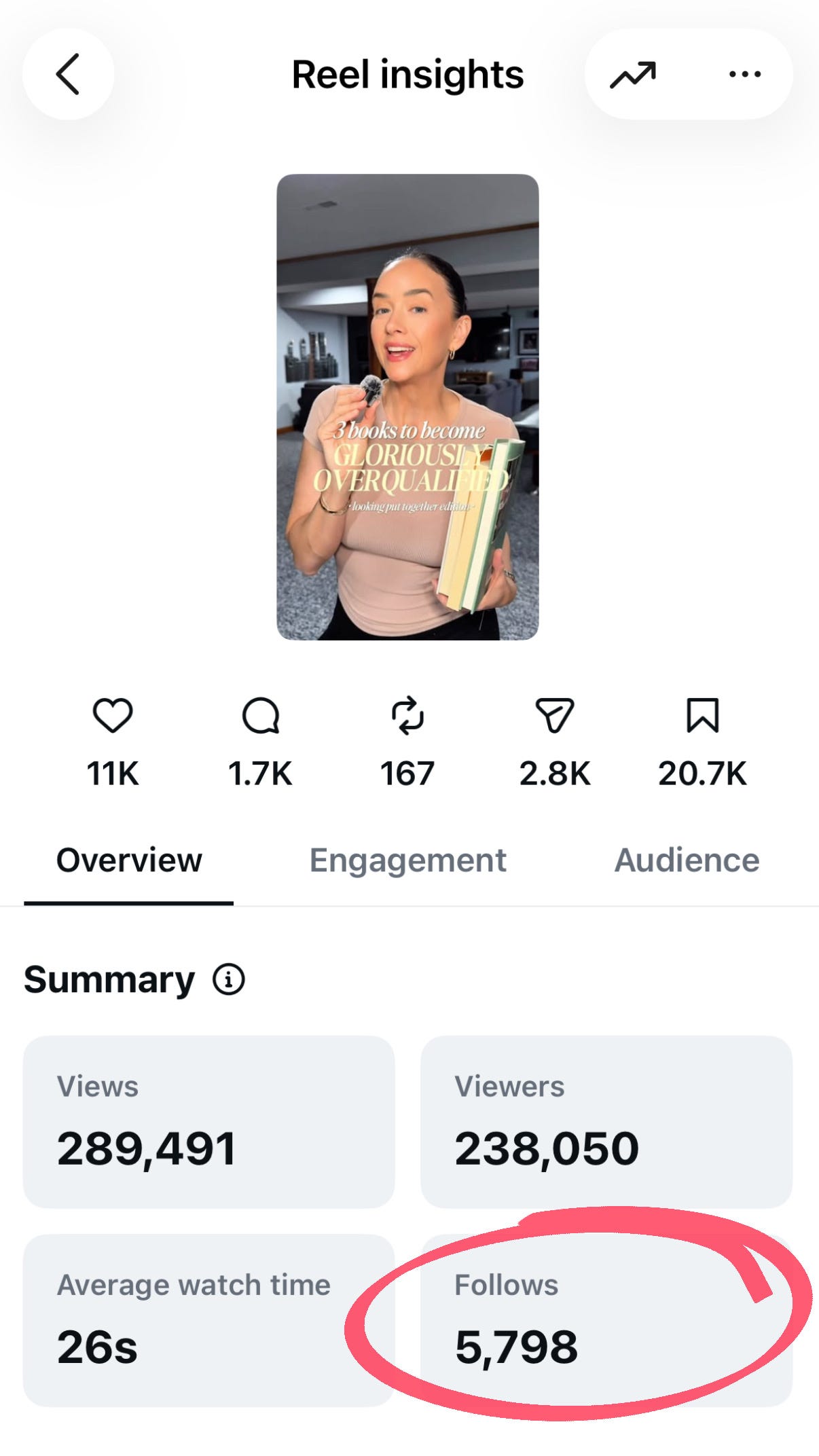Open the three-dot more options menu
Viewport: 819px width, 1456px height.
[744, 74]
